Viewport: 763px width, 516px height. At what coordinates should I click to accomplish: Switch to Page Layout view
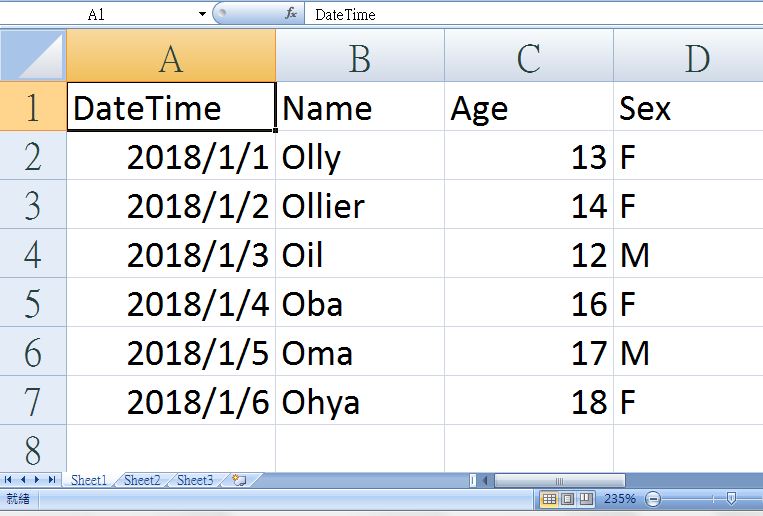(567, 498)
